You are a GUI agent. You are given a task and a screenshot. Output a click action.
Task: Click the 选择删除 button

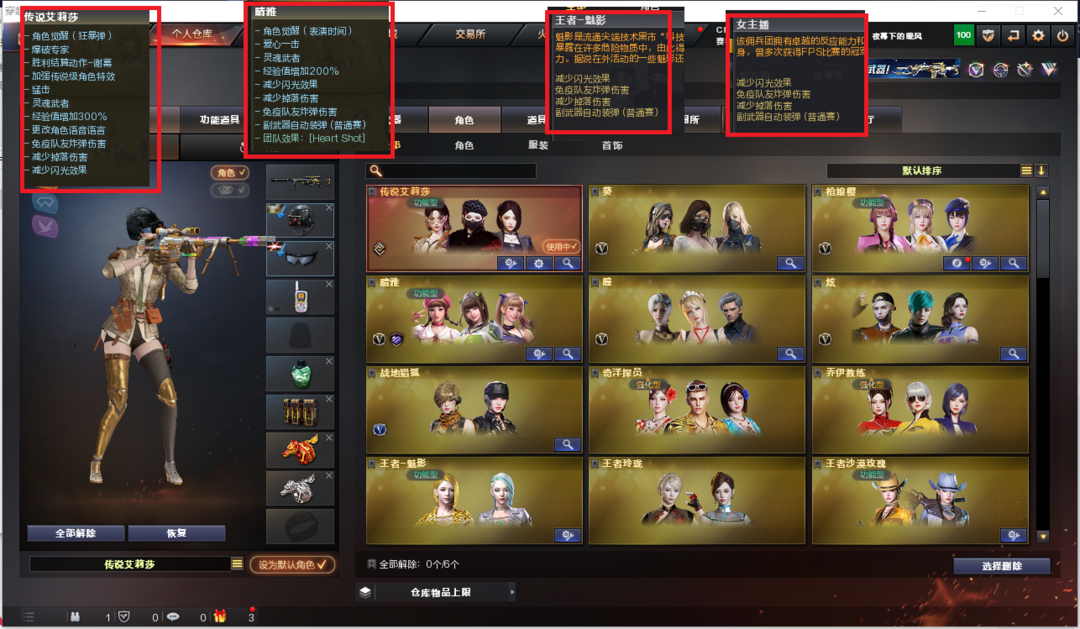(x=1001, y=566)
